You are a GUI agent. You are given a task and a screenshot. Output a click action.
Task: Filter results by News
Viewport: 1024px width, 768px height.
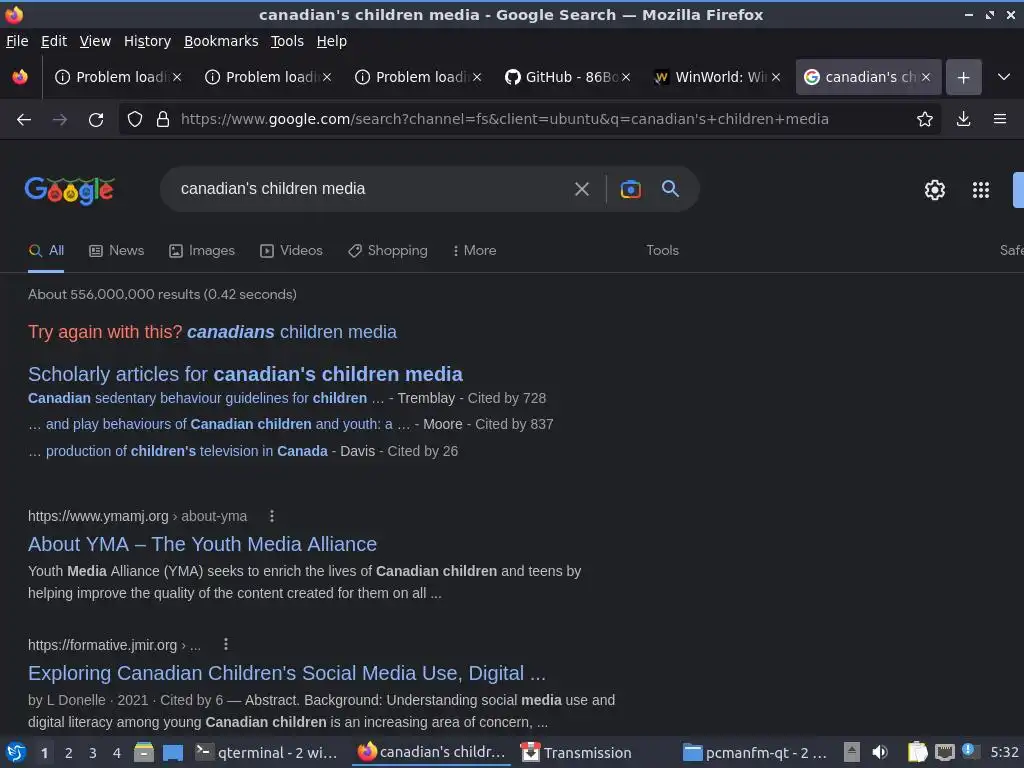[x=116, y=251]
